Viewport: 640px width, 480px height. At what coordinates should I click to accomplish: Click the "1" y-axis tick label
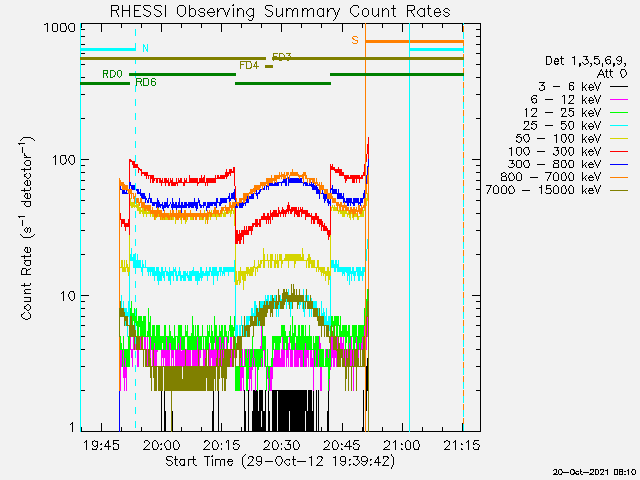point(72,427)
